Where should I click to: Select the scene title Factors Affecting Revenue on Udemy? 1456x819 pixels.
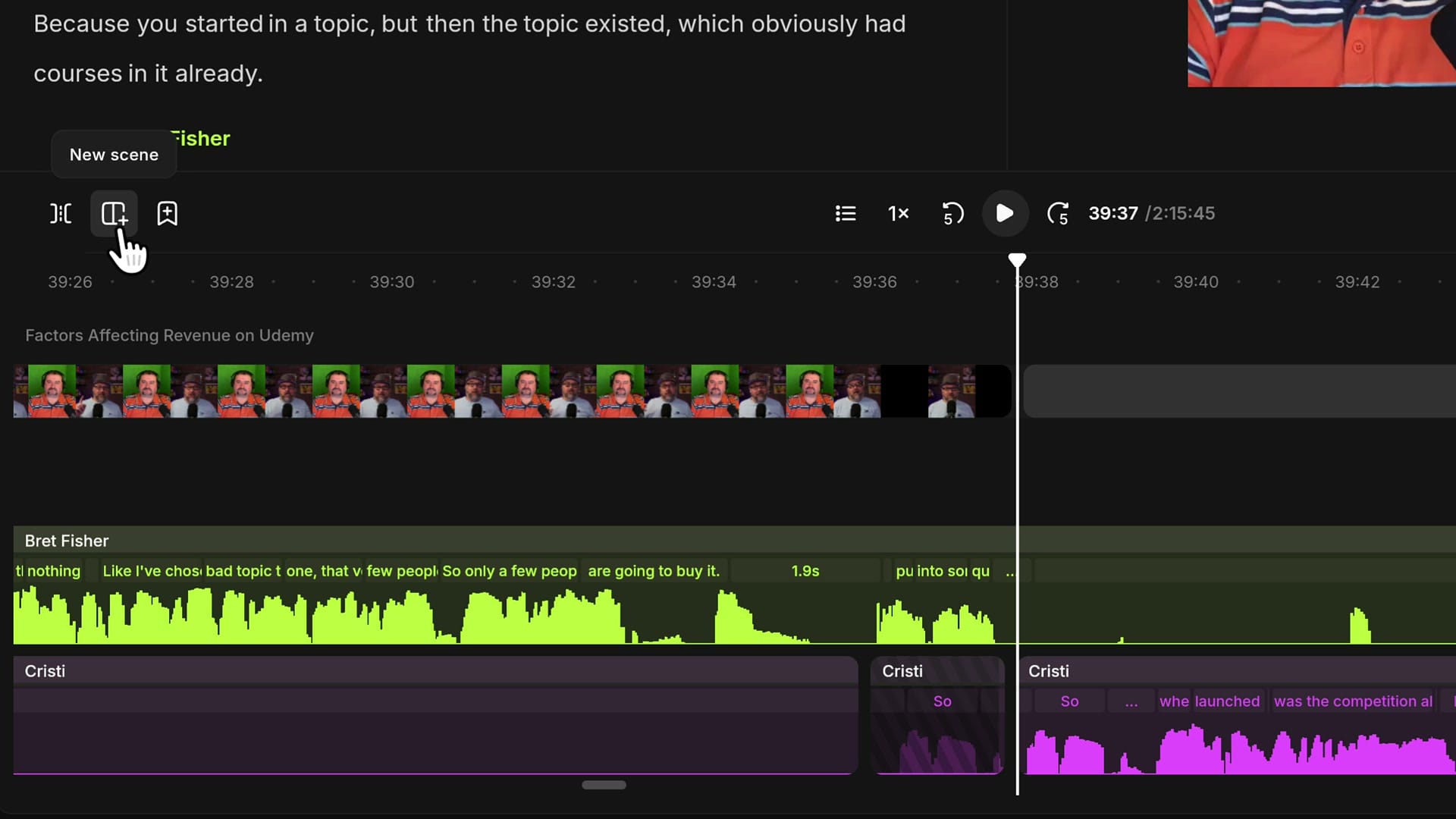click(x=169, y=335)
